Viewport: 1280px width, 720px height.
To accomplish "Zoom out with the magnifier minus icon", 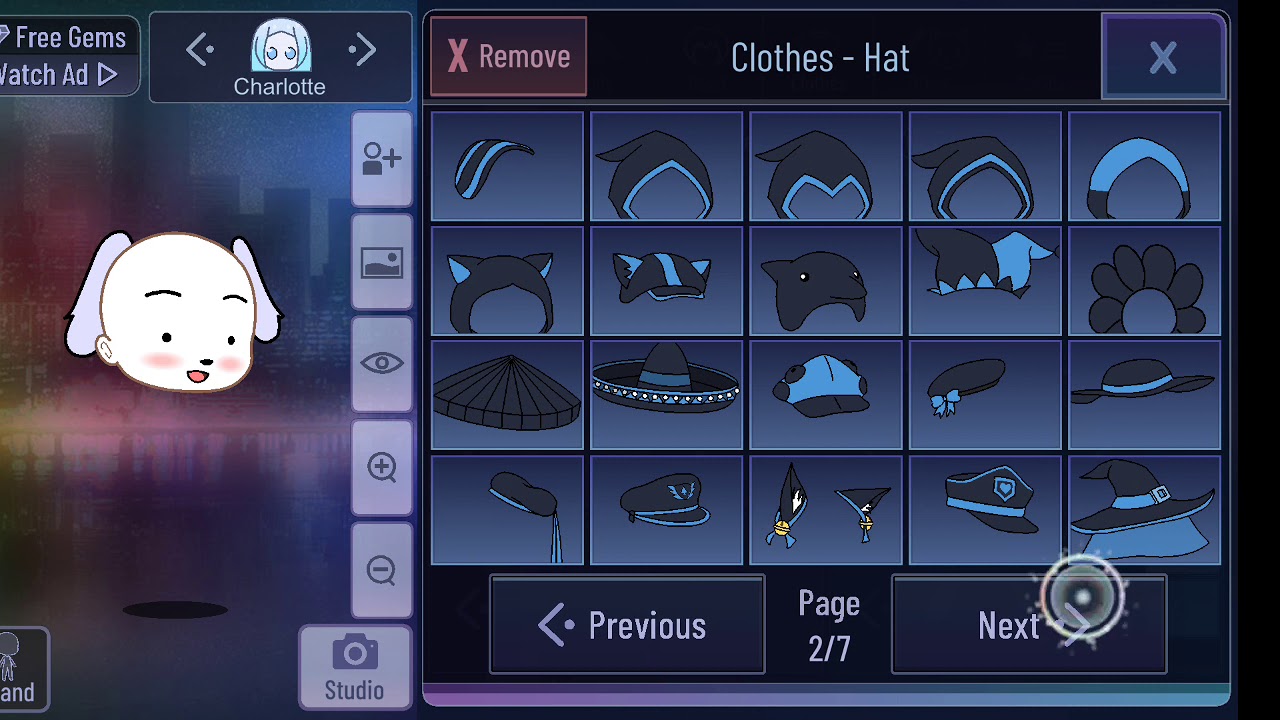I will (x=381, y=571).
